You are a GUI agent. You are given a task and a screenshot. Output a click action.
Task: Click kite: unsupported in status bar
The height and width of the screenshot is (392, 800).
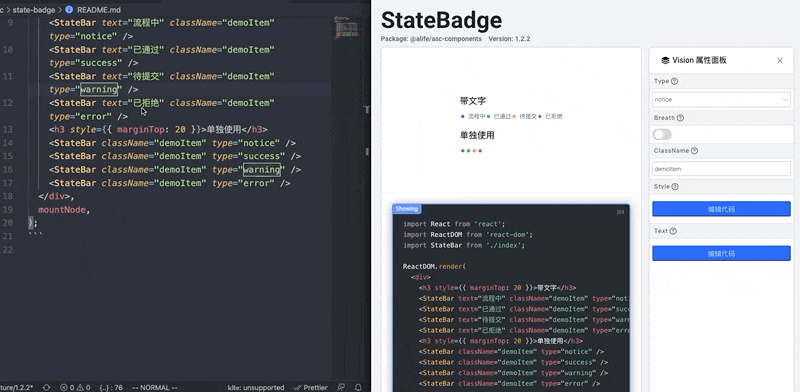256,387
